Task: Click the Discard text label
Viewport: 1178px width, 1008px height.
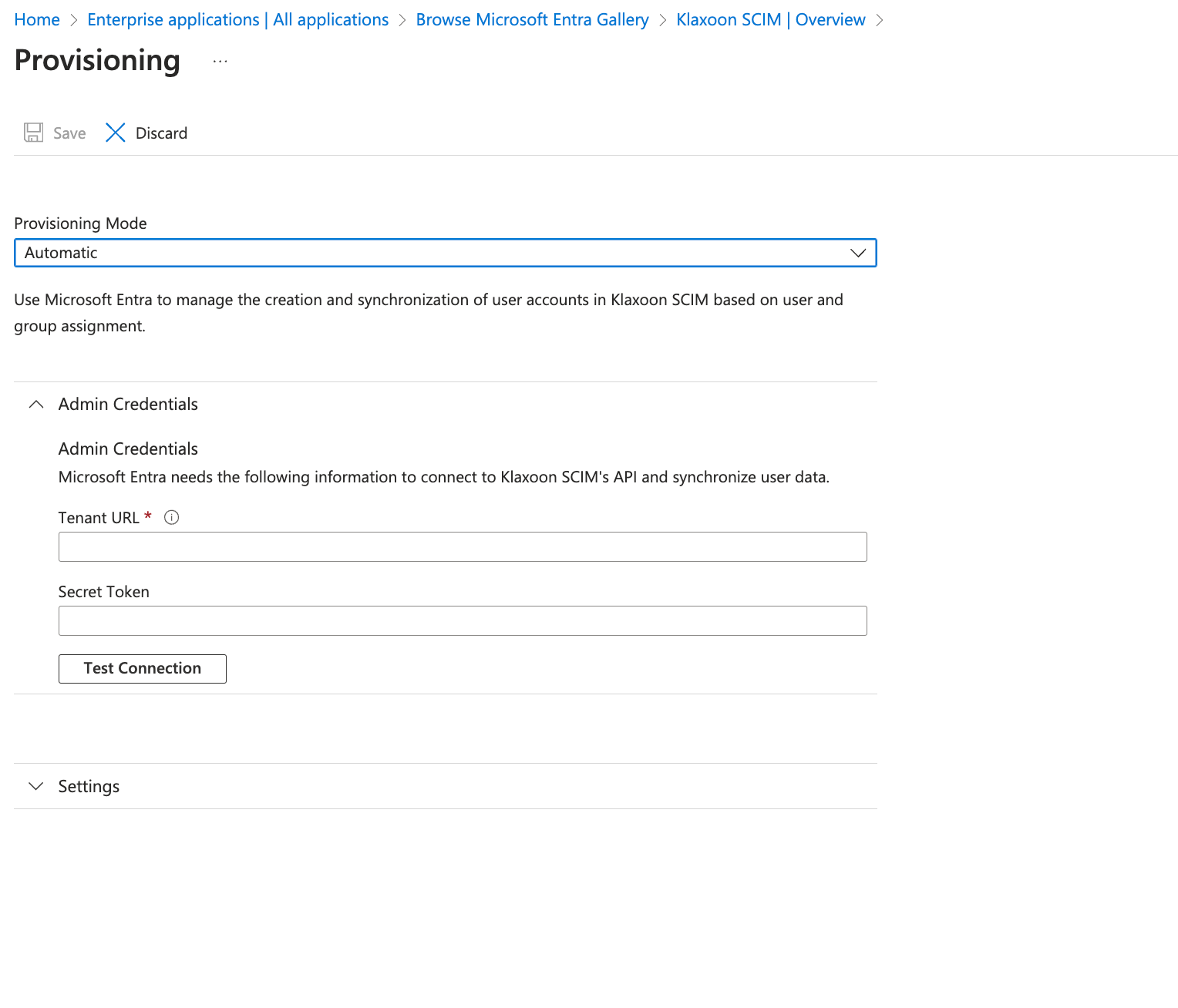Action: [161, 133]
